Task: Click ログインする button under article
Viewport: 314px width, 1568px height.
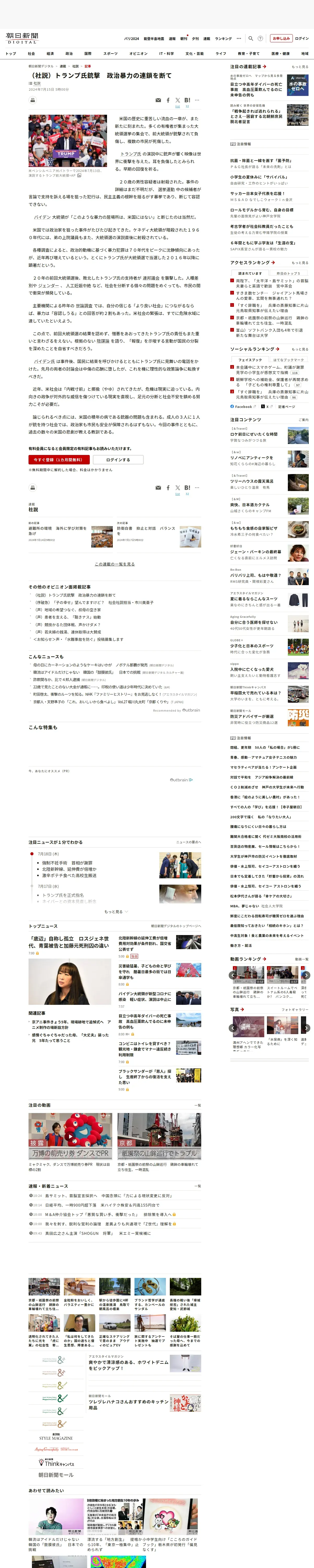Action: [118, 460]
